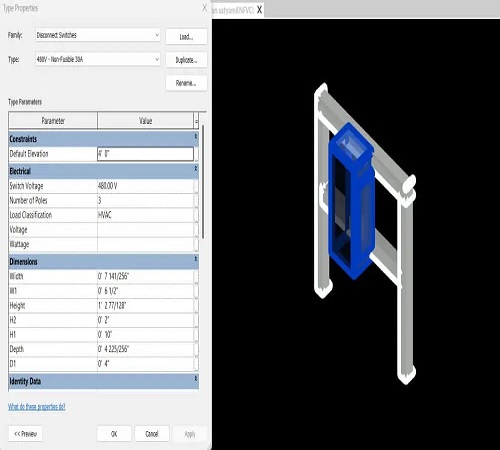
Task: Collapse the Constraints group chevron
Action: point(196,137)
